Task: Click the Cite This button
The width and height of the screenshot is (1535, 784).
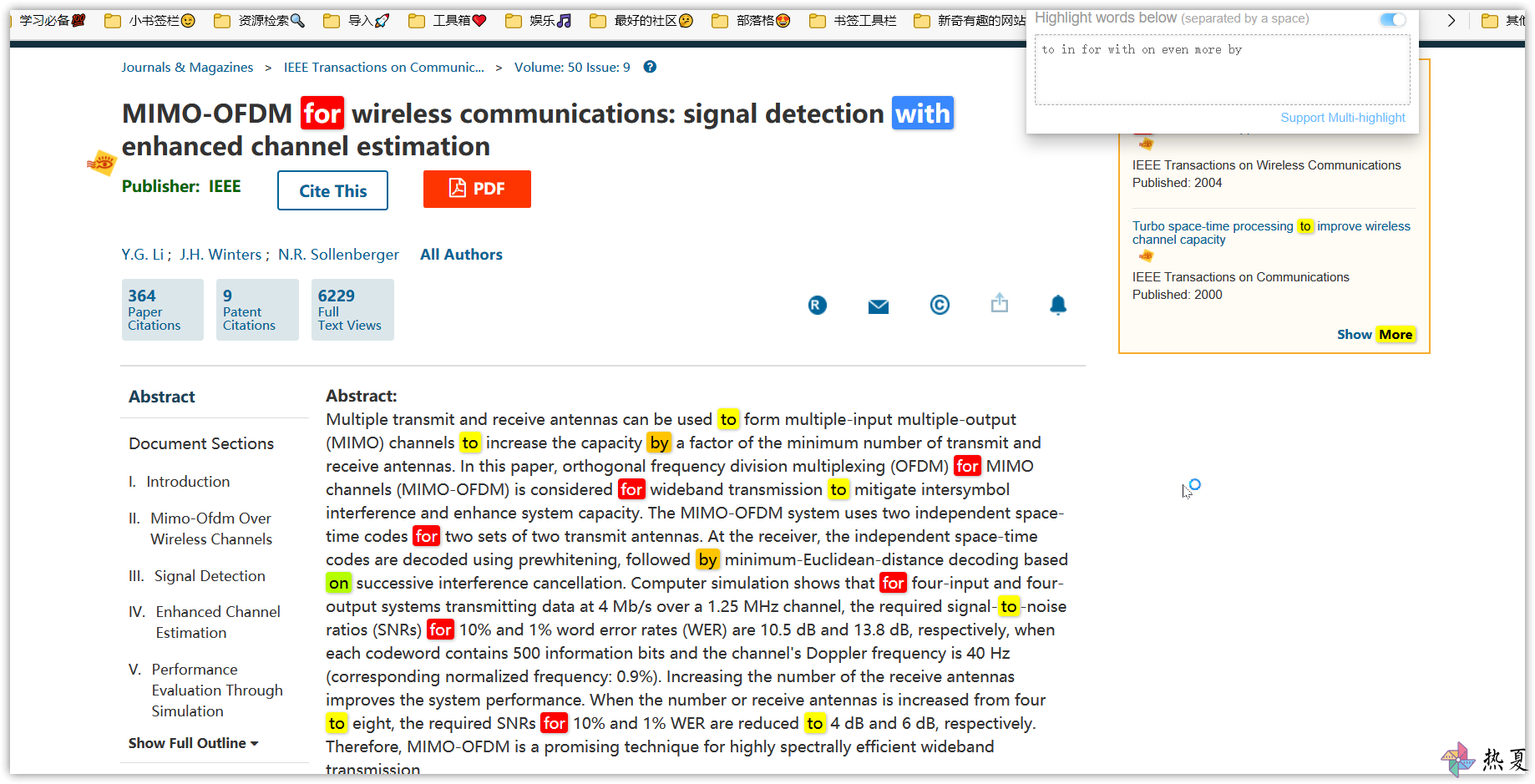Action: [332, 190]
